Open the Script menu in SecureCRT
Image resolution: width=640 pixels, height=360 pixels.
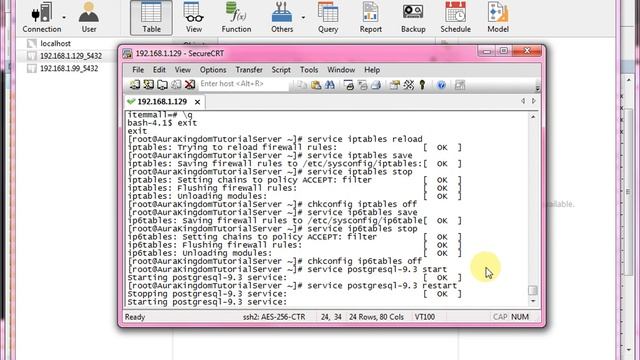(281, 70)
